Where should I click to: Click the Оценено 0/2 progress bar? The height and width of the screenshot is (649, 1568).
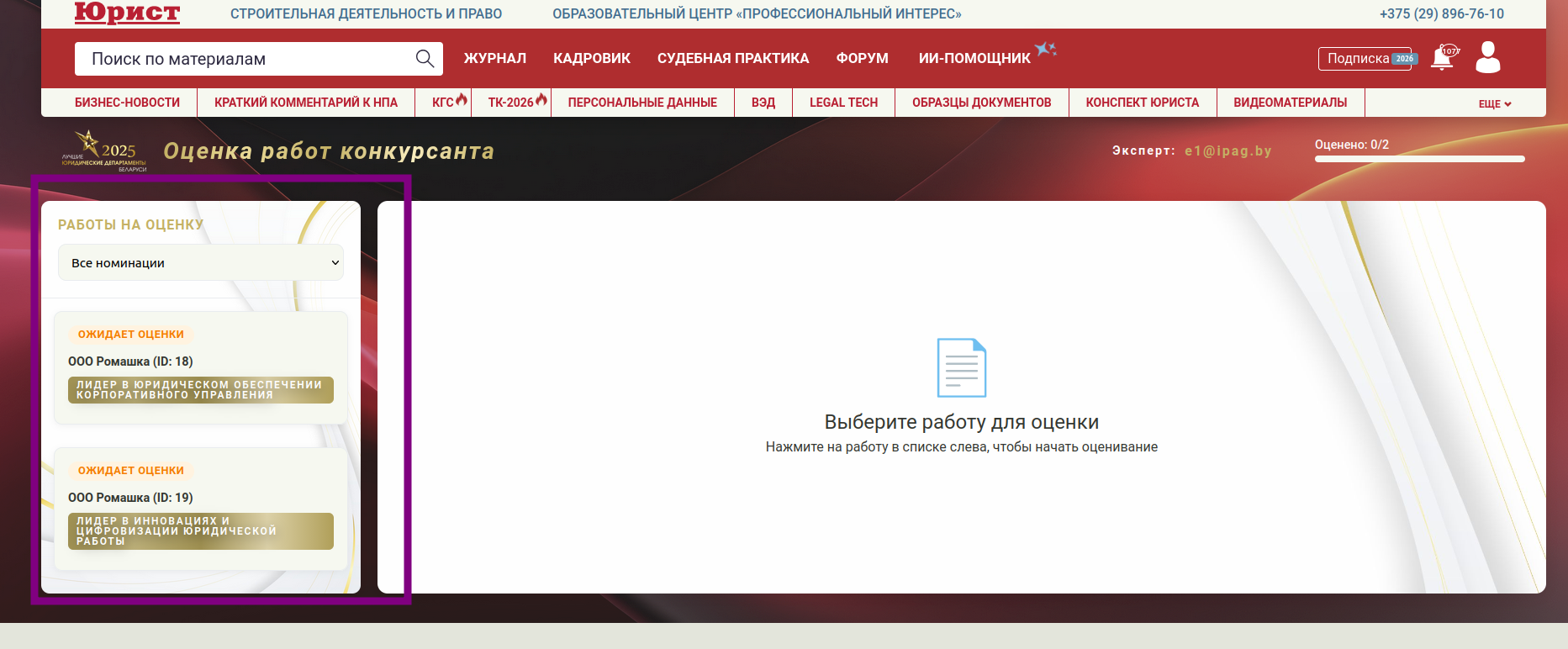pos(1419,158)
